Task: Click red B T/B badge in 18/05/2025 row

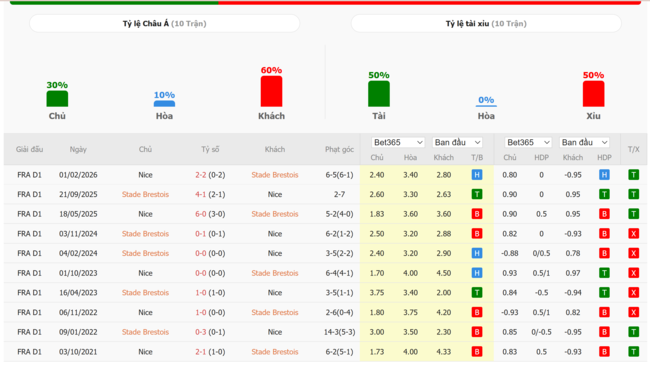Action: 477,214
